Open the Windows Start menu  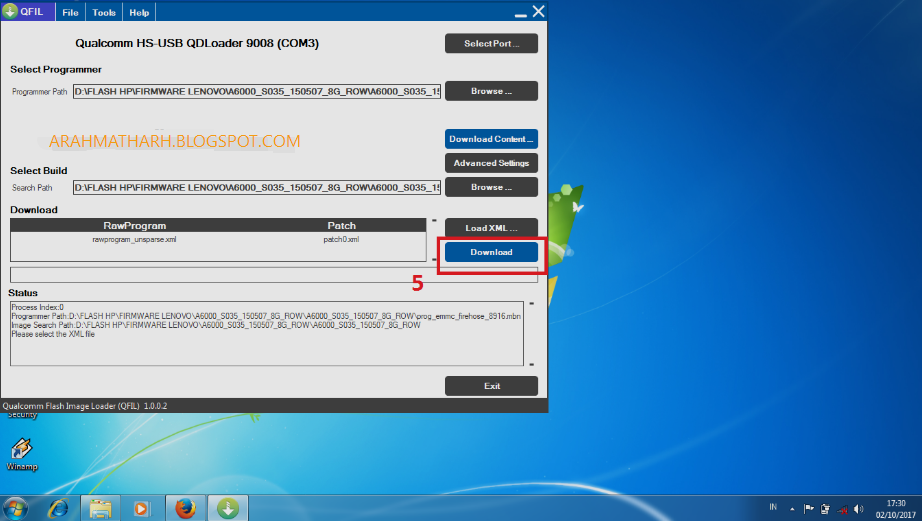(15, 508)
